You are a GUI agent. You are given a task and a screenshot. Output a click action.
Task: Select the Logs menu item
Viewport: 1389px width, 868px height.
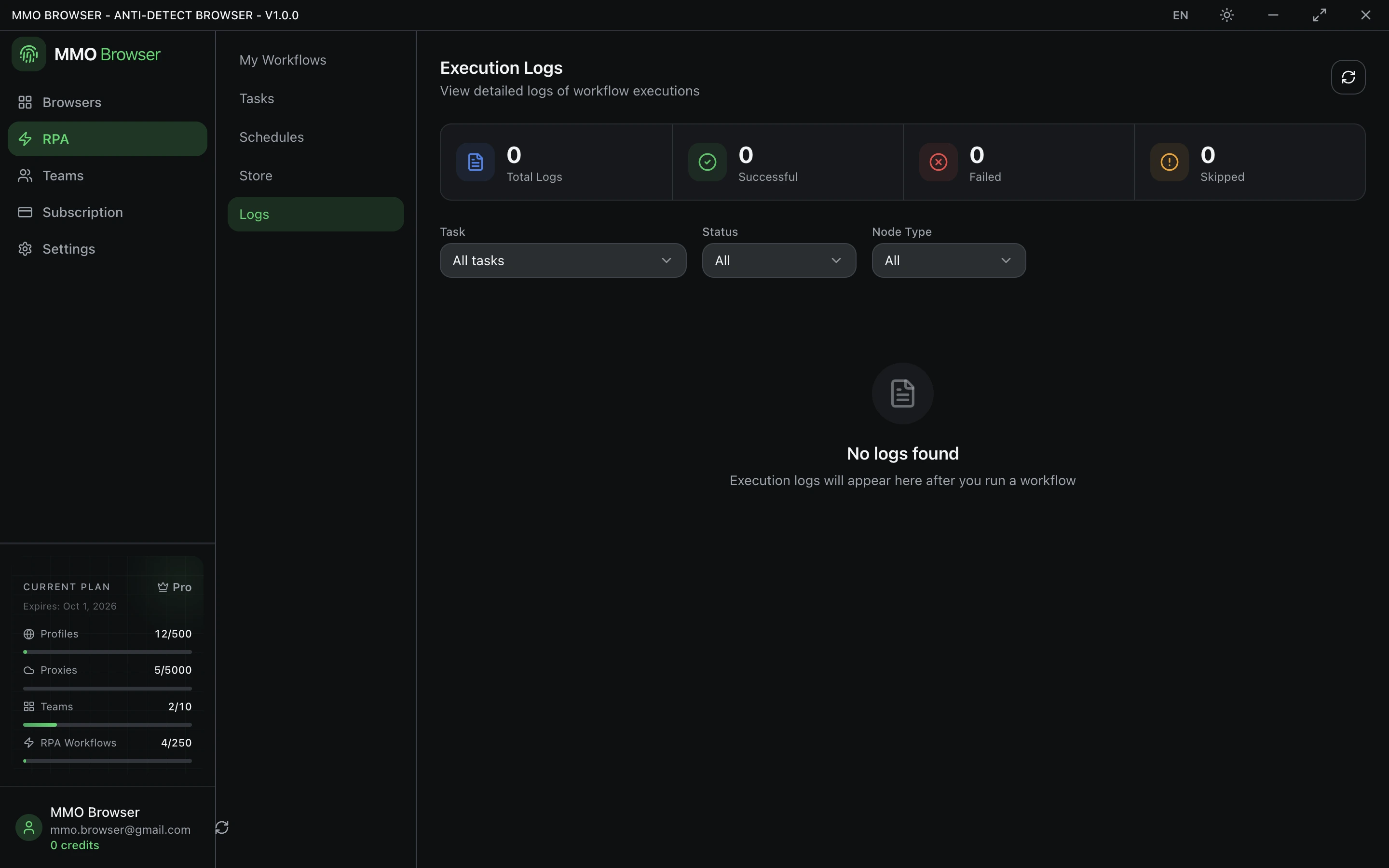point(316,214)
